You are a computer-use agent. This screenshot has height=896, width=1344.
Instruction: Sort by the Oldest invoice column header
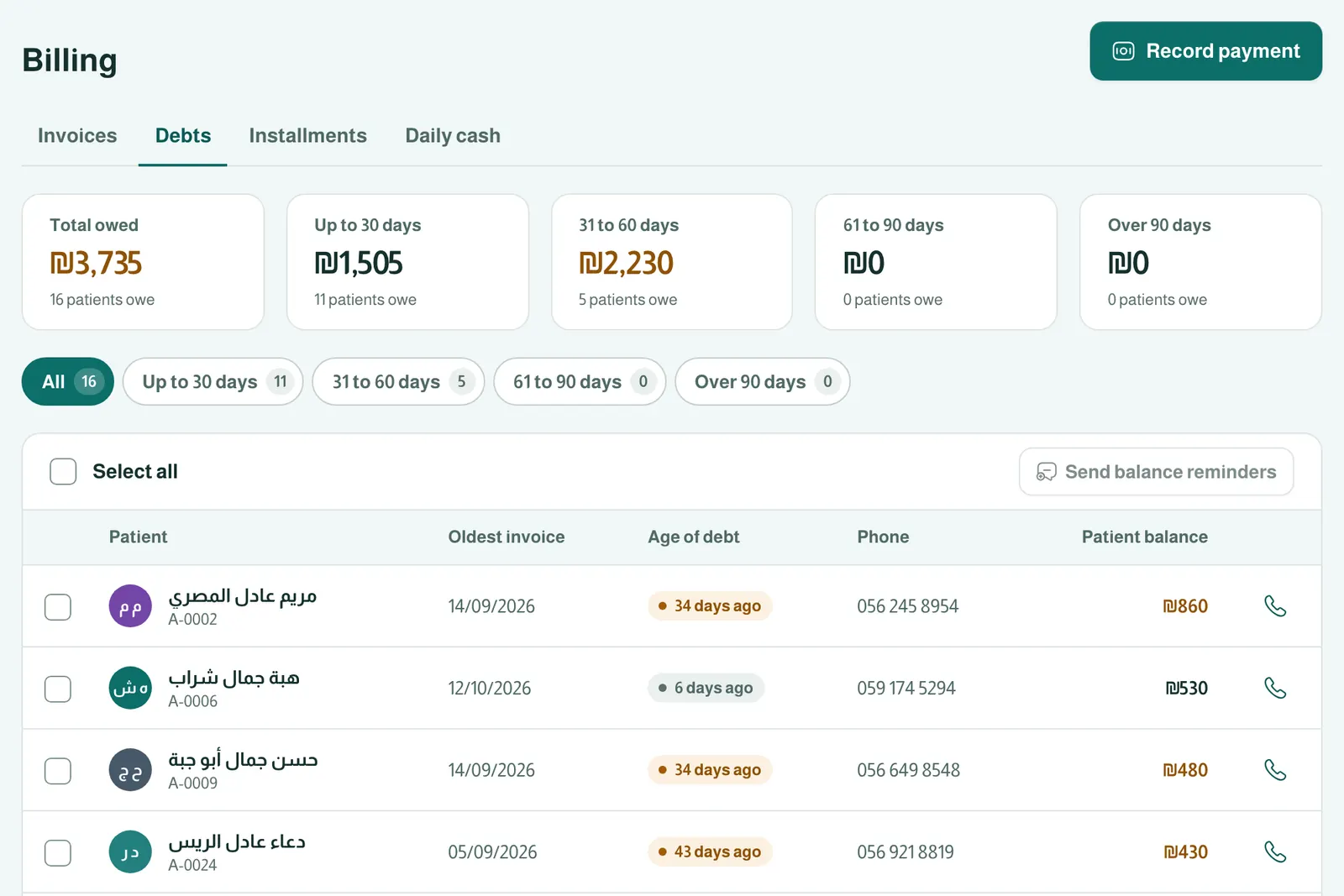click(506, 537)
